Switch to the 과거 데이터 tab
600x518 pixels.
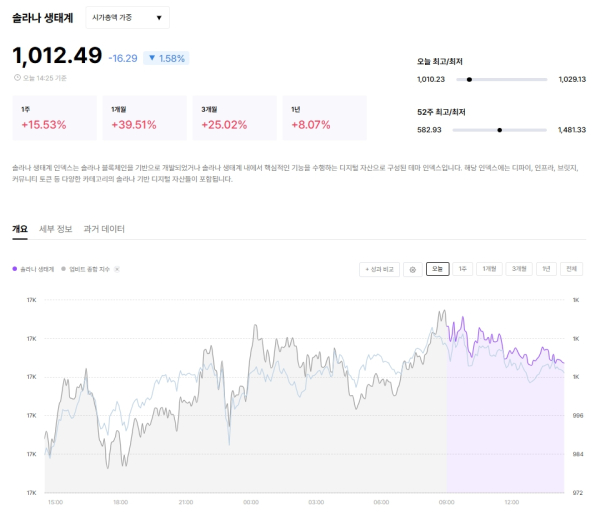coord(104,229)
